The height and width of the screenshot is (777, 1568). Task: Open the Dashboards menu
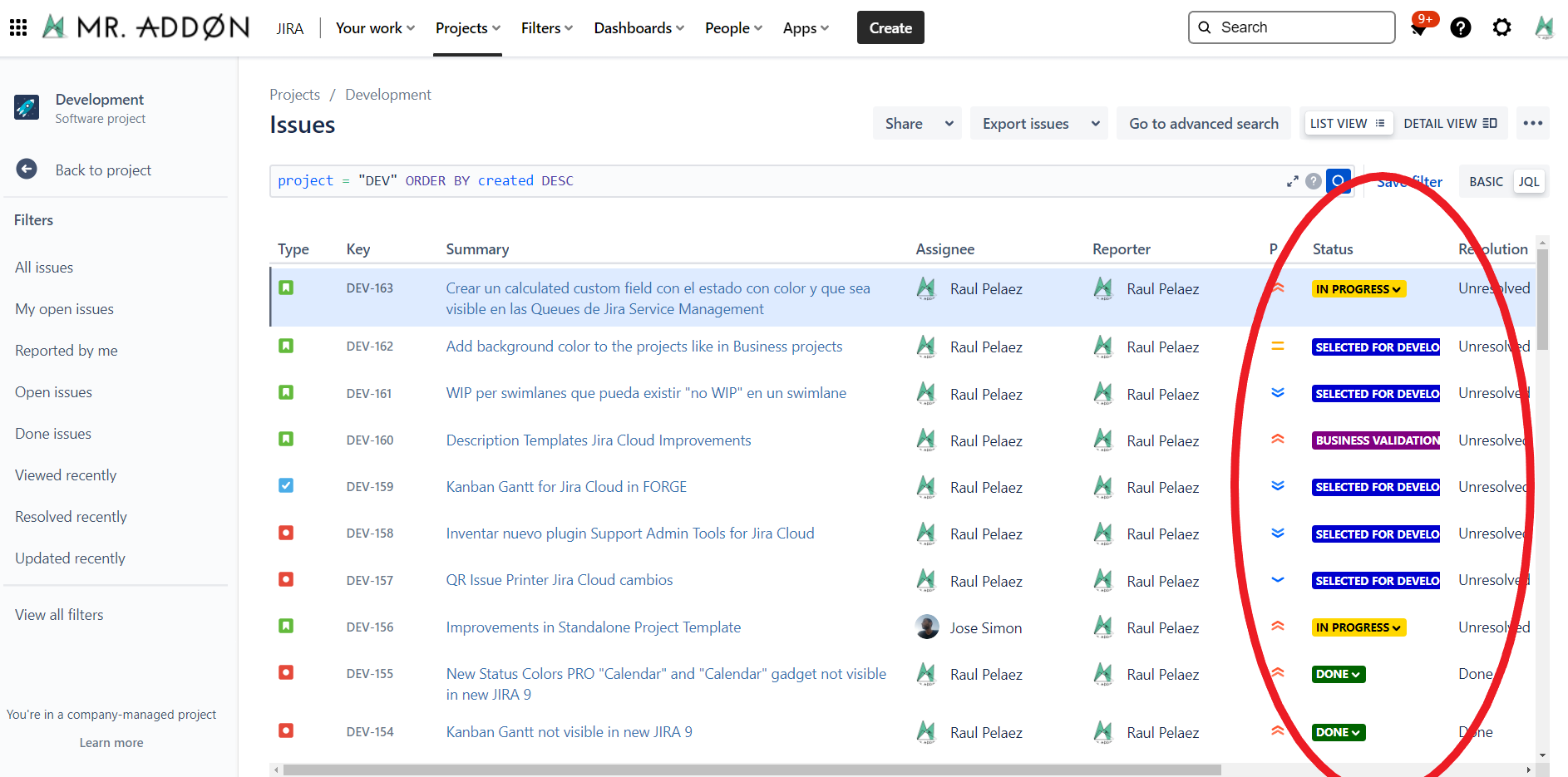[x=639, y=28]
